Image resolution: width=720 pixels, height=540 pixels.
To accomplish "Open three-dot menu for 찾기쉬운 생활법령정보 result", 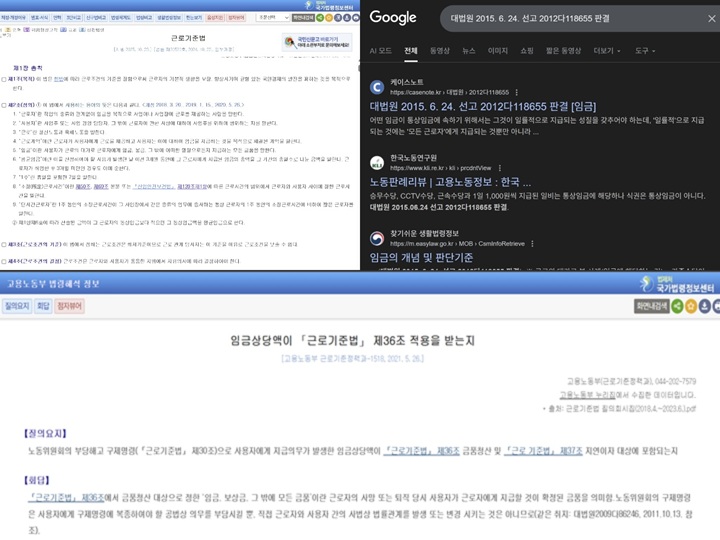I will (532, 244).
